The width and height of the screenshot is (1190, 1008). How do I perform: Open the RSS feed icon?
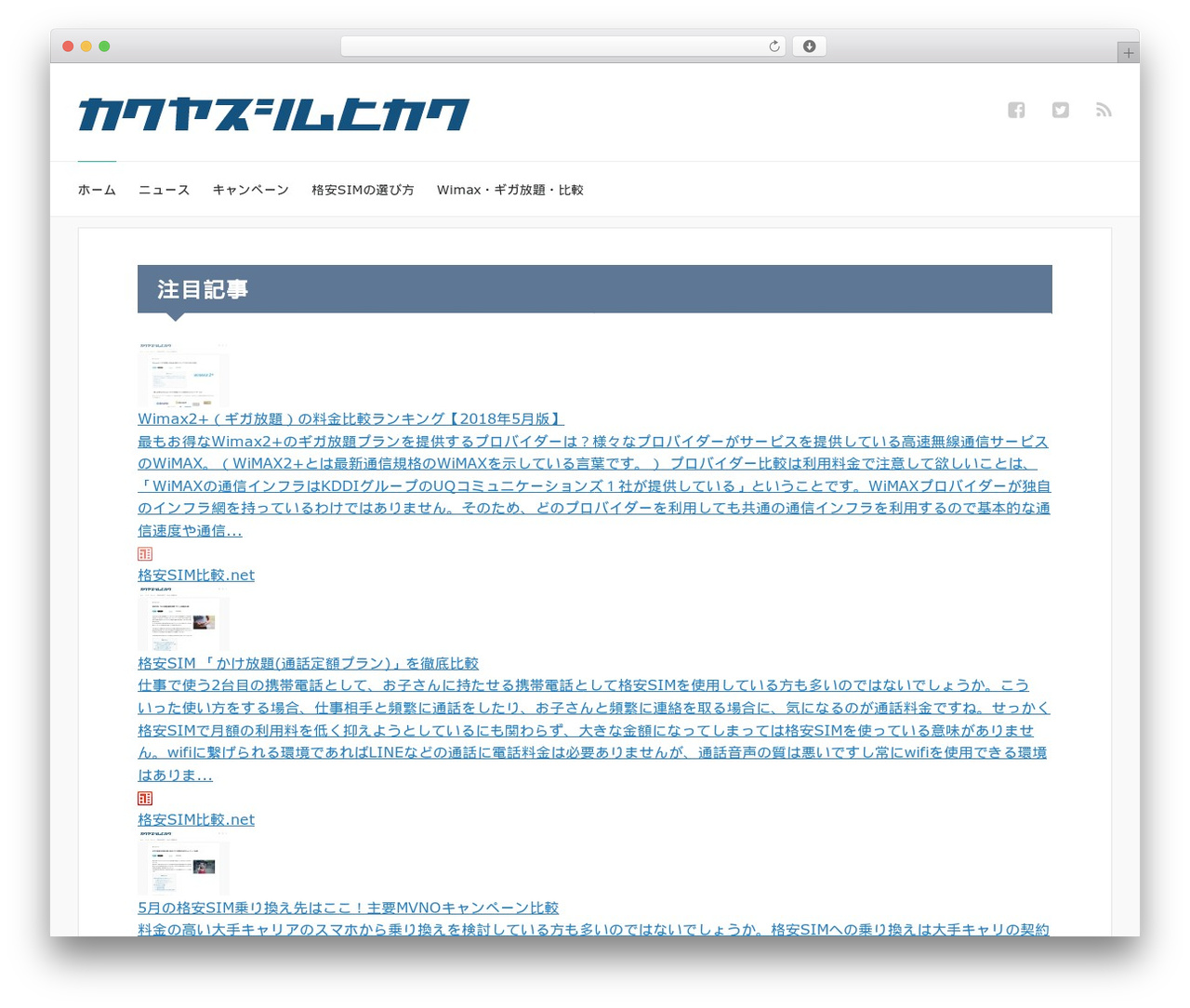tap(1104, 110)
